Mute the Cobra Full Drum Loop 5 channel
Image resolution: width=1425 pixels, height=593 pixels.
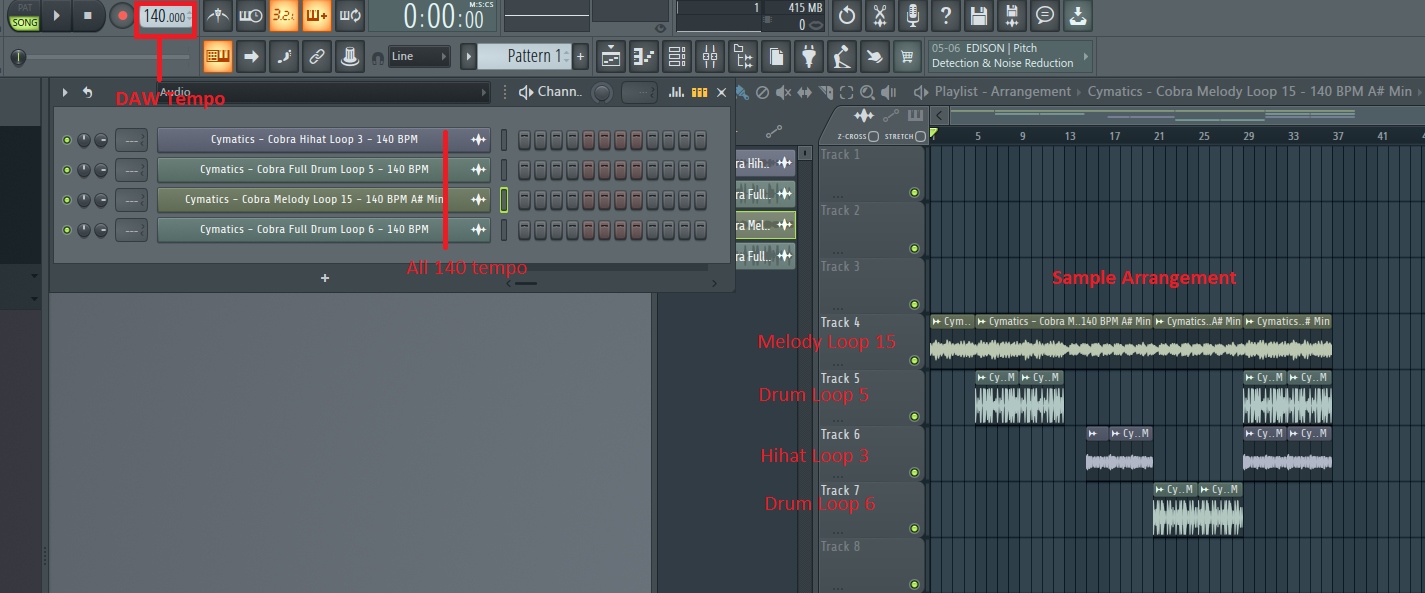(67, 170)
